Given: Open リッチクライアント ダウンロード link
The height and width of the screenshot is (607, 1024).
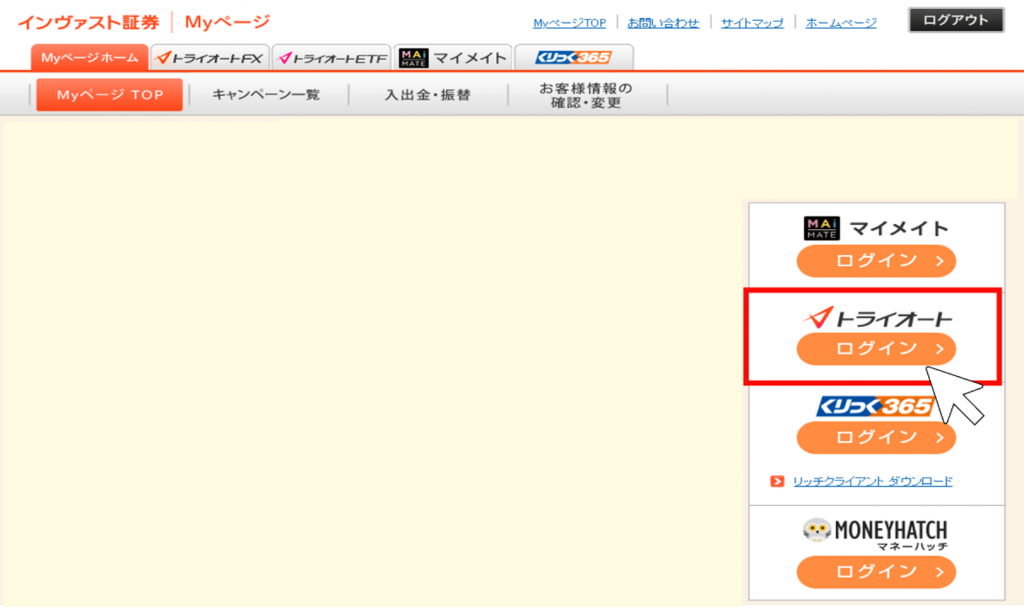Looking at the screenshot, I should pos(872,482).
